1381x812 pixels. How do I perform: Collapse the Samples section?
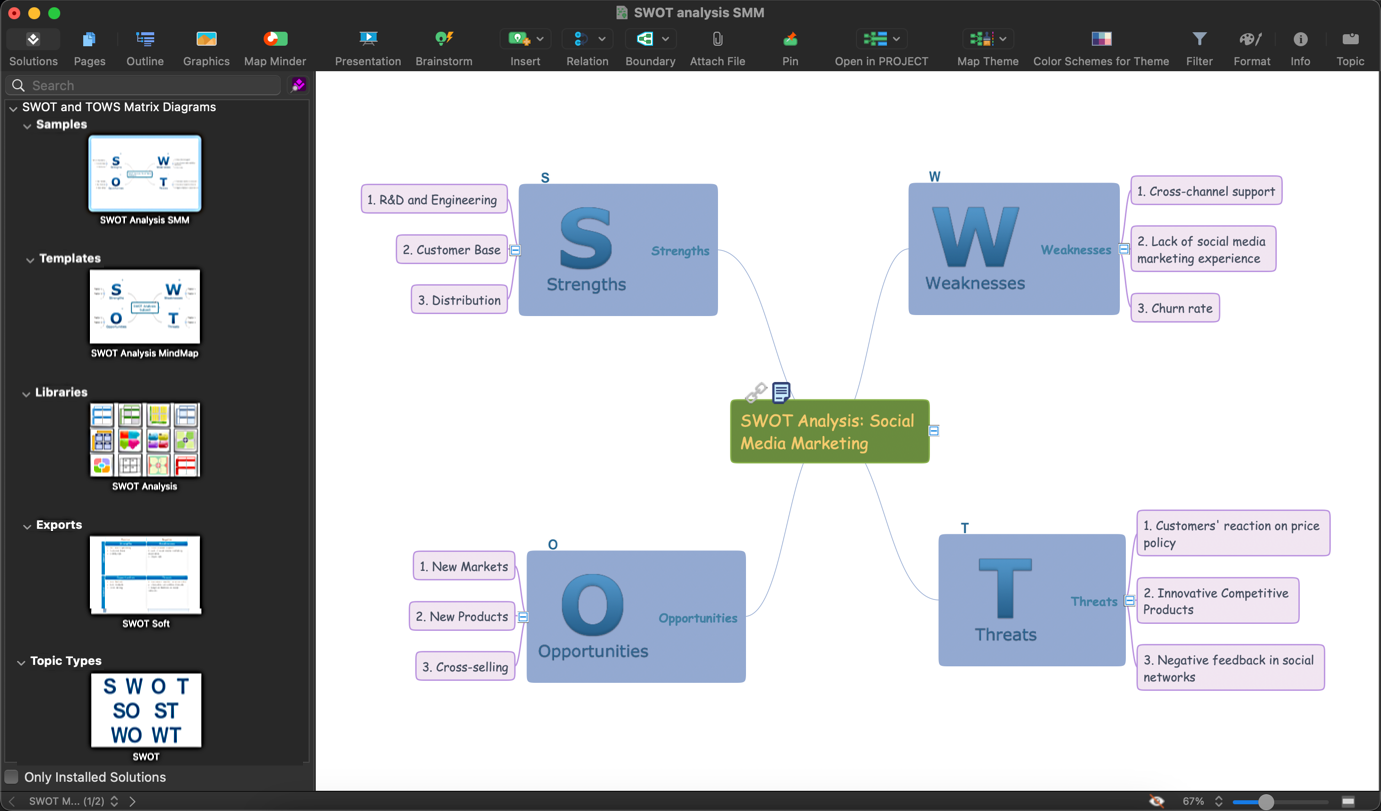point(27,126)
